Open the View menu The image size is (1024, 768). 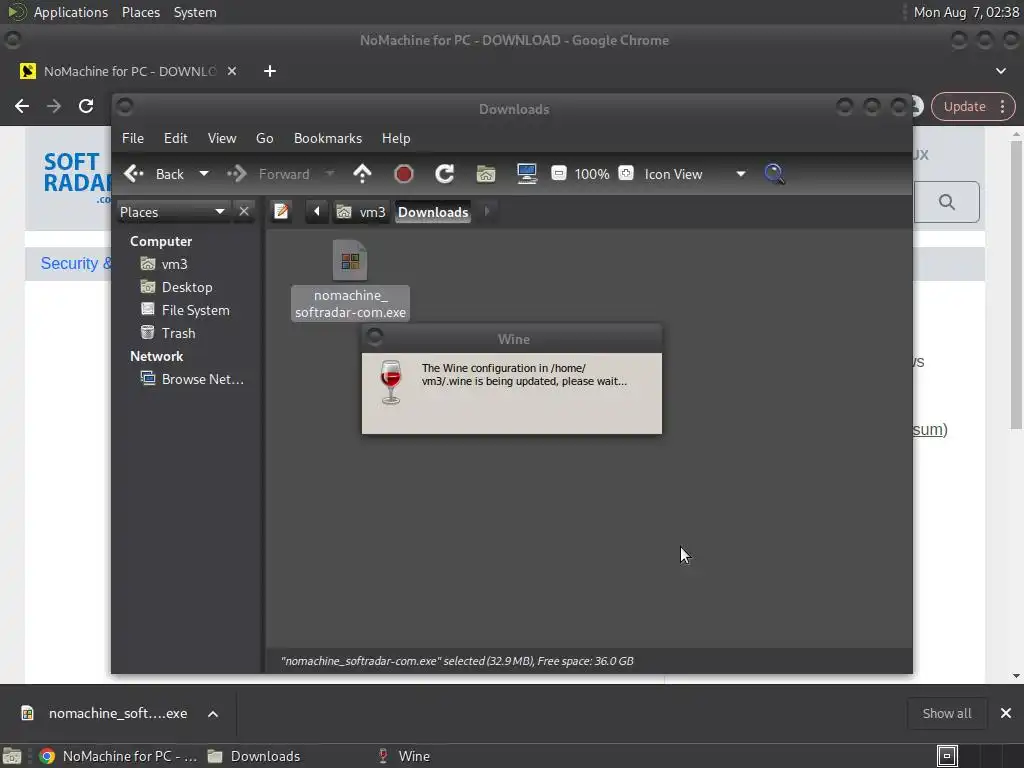[222, 138]
